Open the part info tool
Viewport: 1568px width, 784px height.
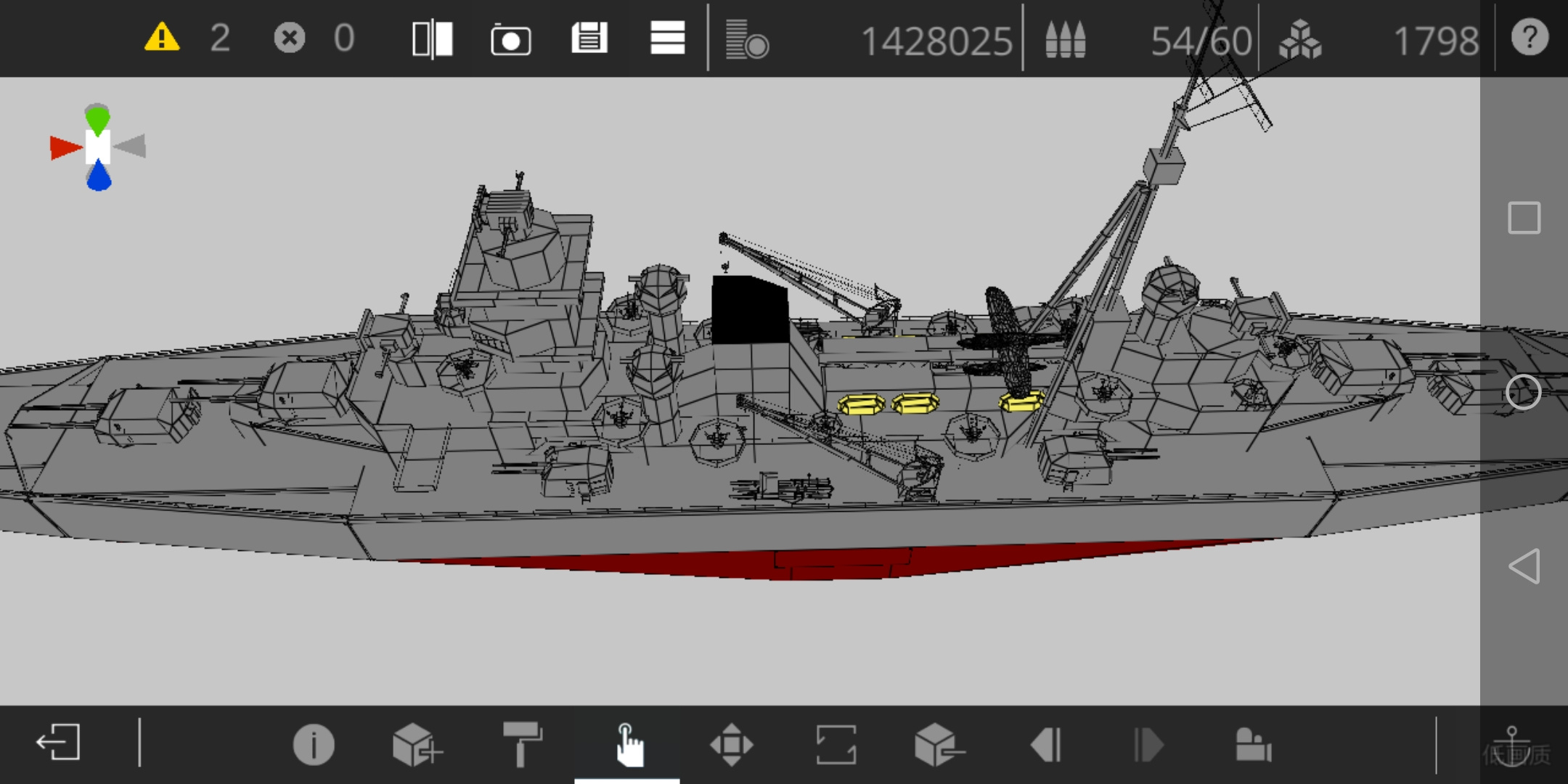314,745
